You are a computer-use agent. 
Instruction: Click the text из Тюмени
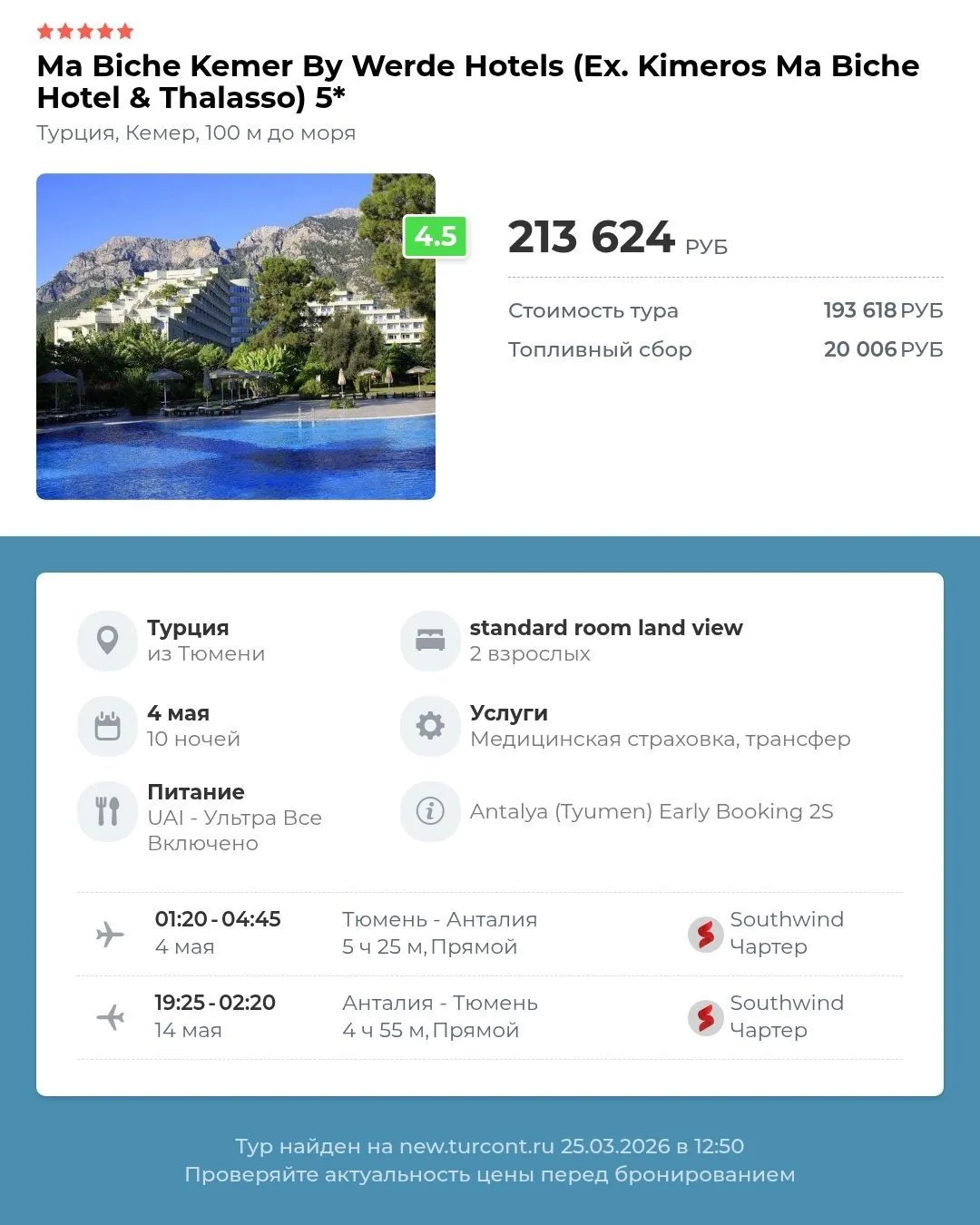206,653
